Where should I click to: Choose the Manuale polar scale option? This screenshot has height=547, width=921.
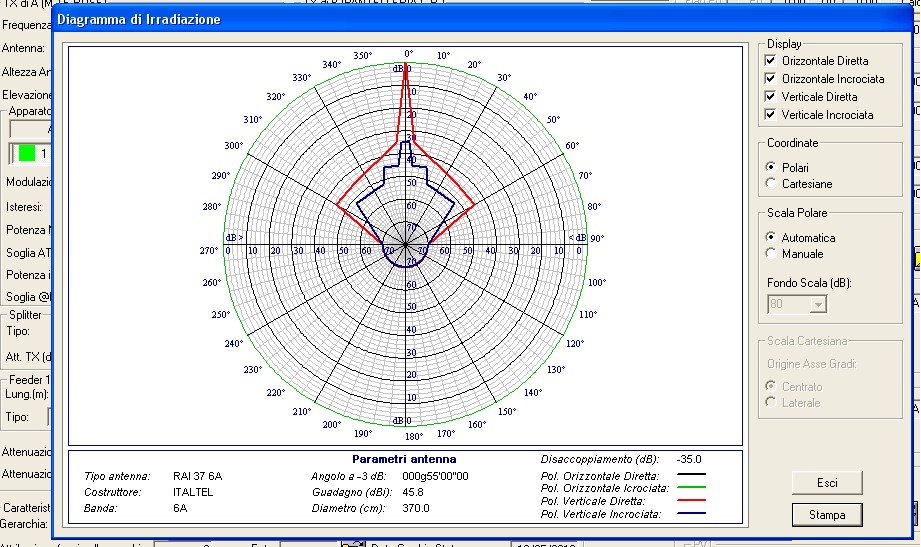pyautogui.click(x=770, y=254)
